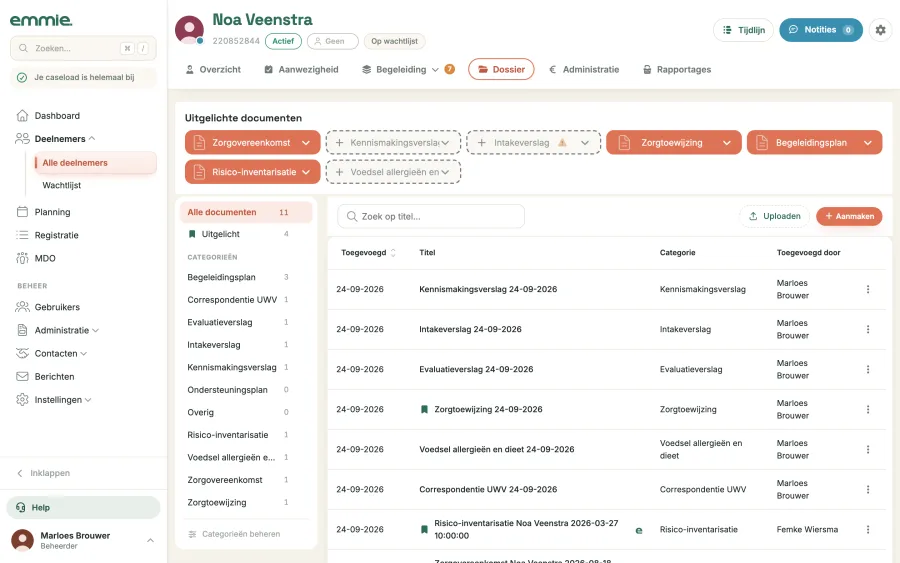Open Marloes Brouwer user menu chevron
900x563 pixels.
150,540
